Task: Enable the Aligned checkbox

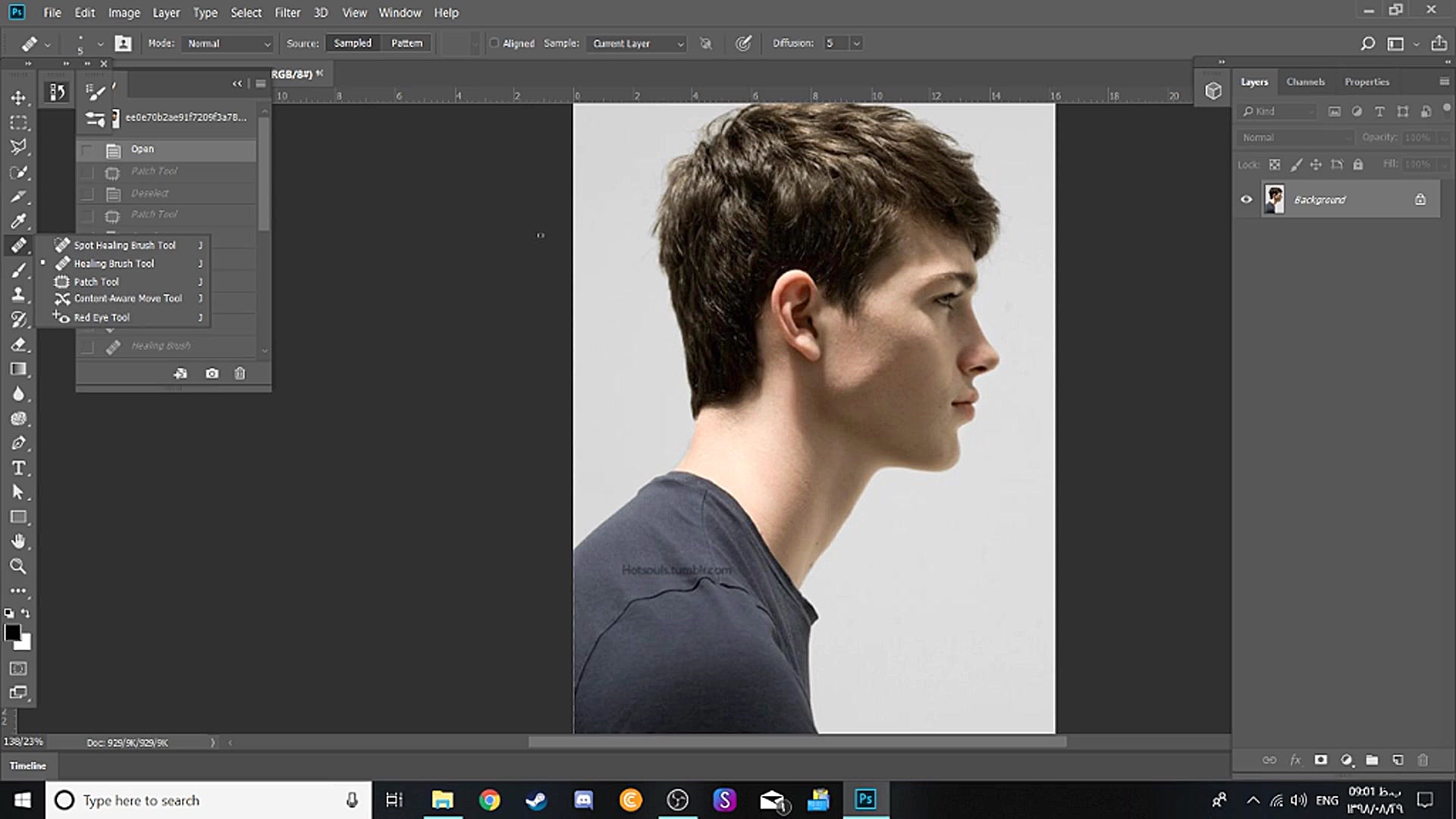Action: (x=494, y=43)
